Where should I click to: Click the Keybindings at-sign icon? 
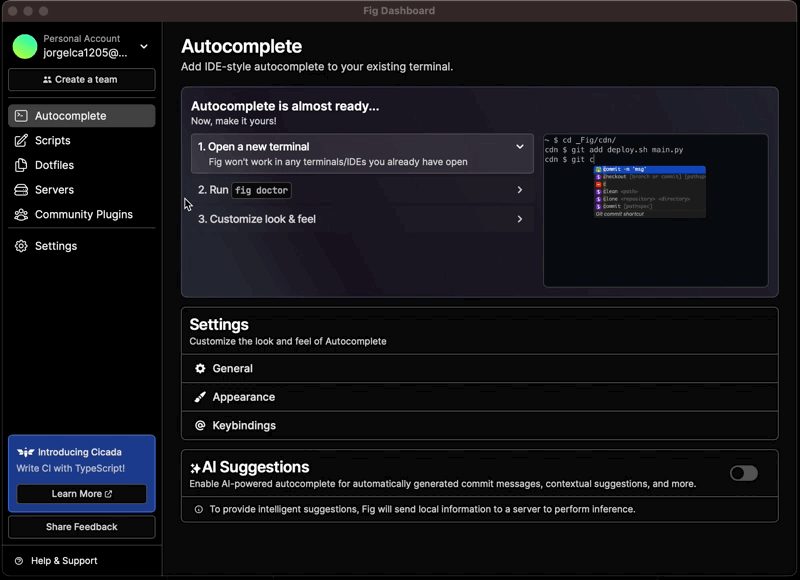tap(200, 426)
